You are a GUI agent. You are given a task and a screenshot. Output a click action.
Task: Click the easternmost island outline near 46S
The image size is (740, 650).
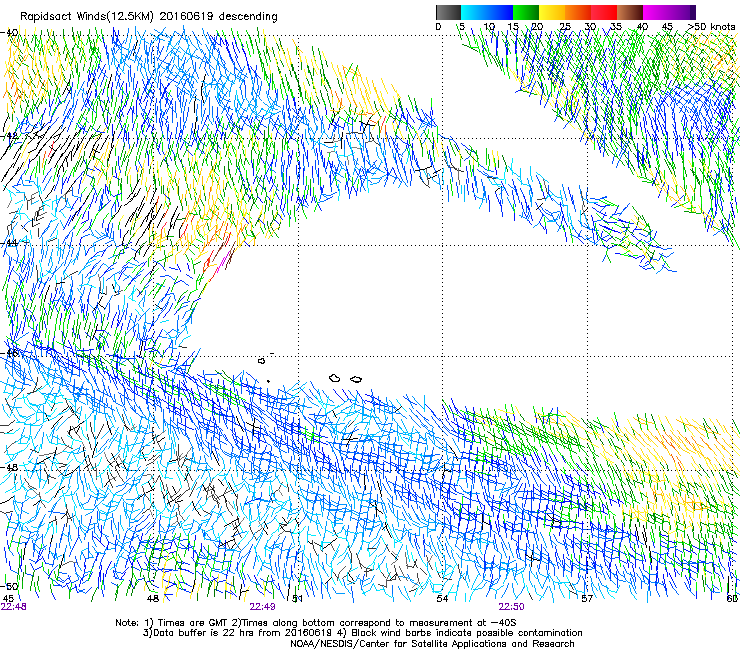356,379
